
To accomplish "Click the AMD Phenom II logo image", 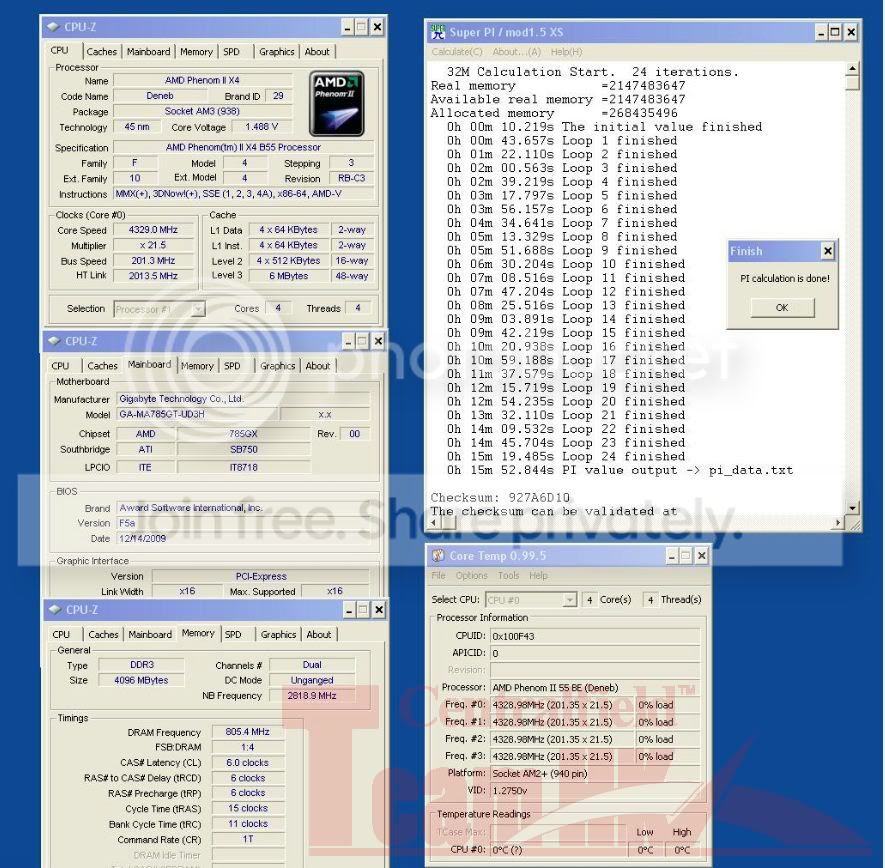I will tap(337, 103).
